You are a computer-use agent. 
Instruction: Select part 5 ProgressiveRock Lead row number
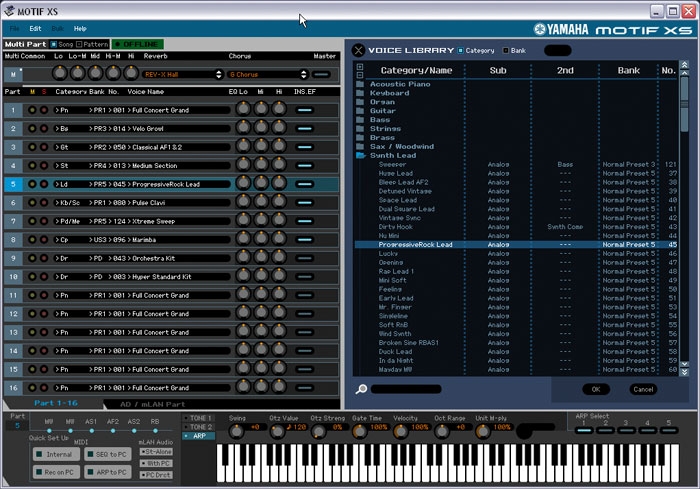coord(13,184)
